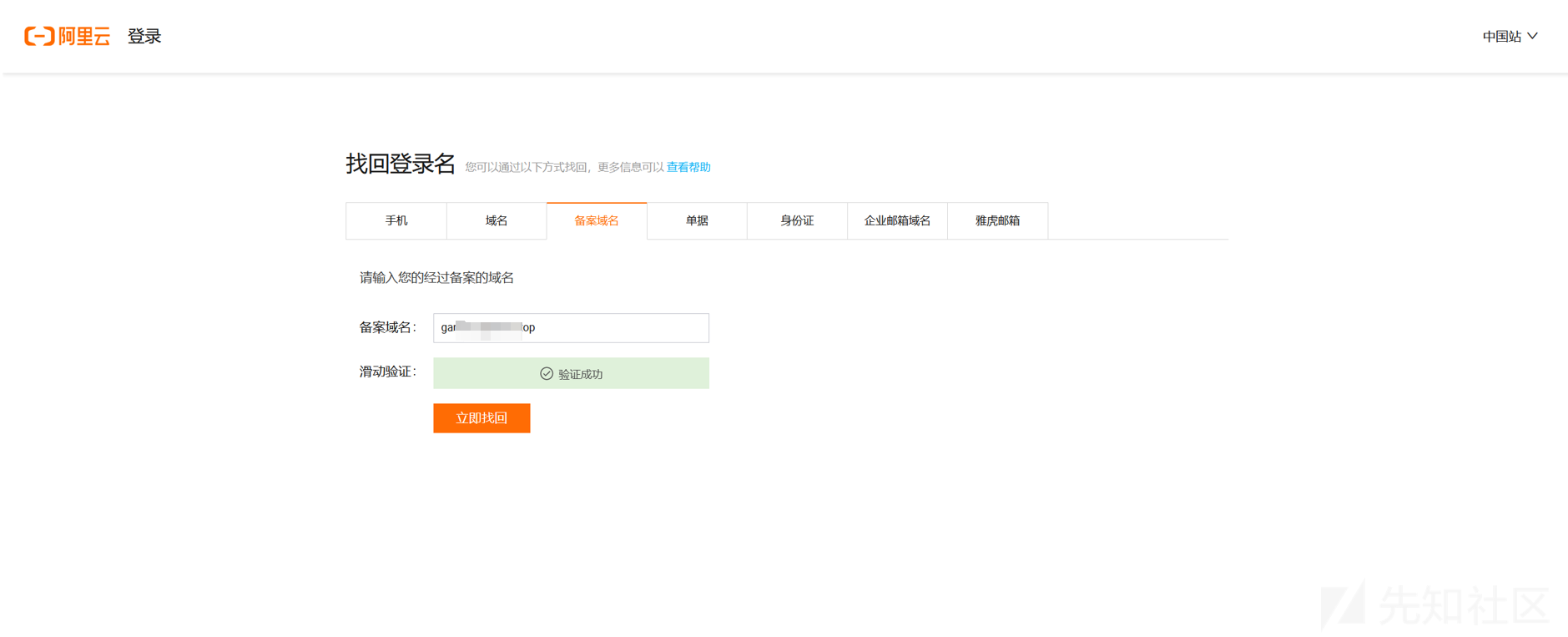The width and height of the screenshot is (1568, 637).
Task: Select the 备案域名 tab
Action: pyautogui.click(x=597, y=220)
